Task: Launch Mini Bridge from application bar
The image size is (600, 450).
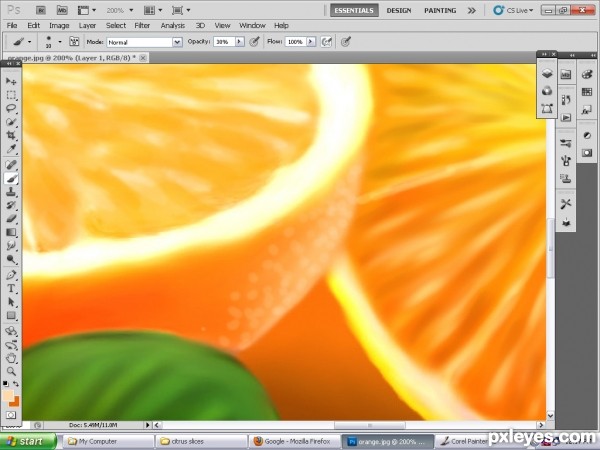Action: click(x=62, y=10)
